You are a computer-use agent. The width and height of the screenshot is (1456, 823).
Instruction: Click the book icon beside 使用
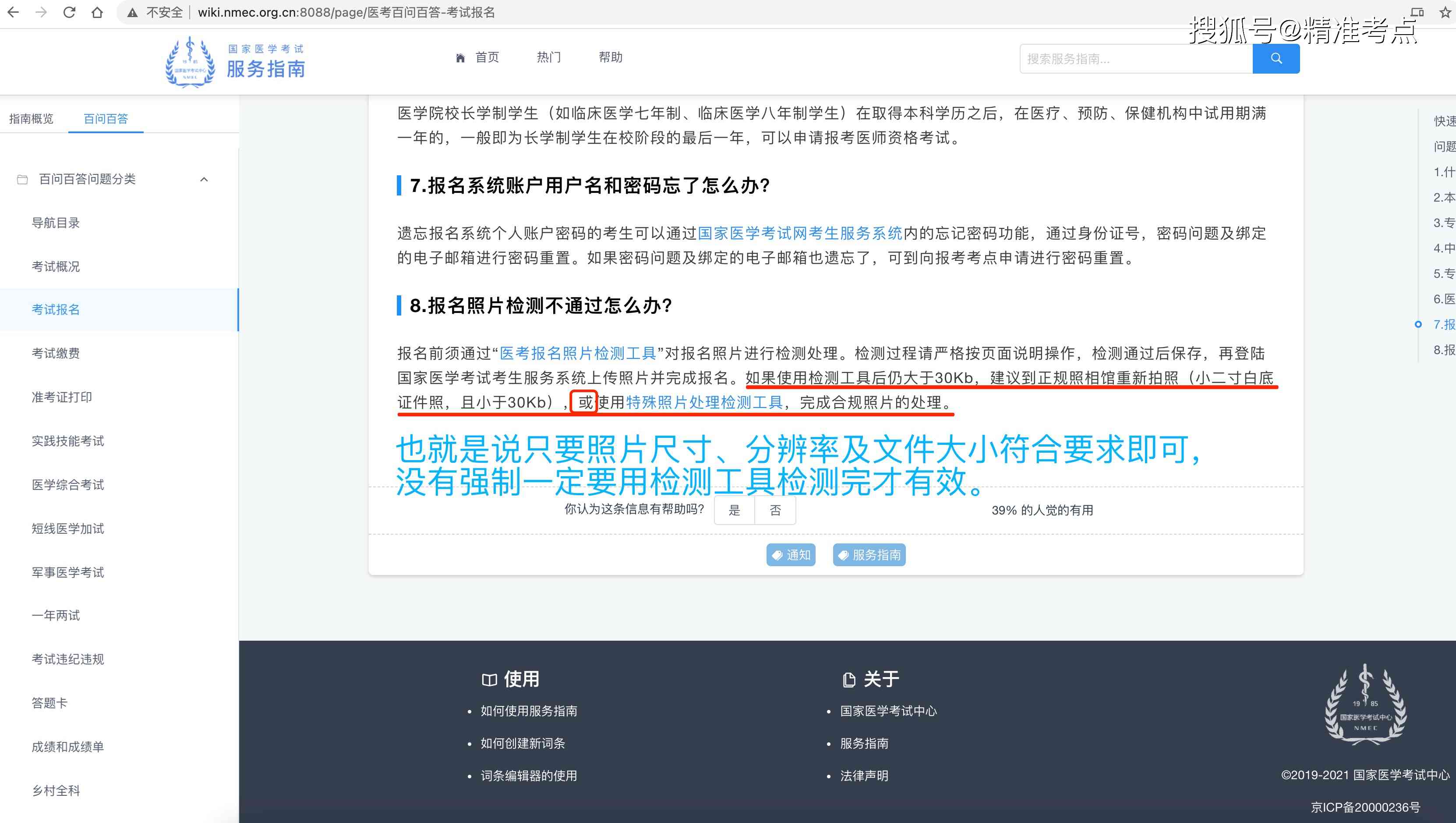click(x=489, y=680)
